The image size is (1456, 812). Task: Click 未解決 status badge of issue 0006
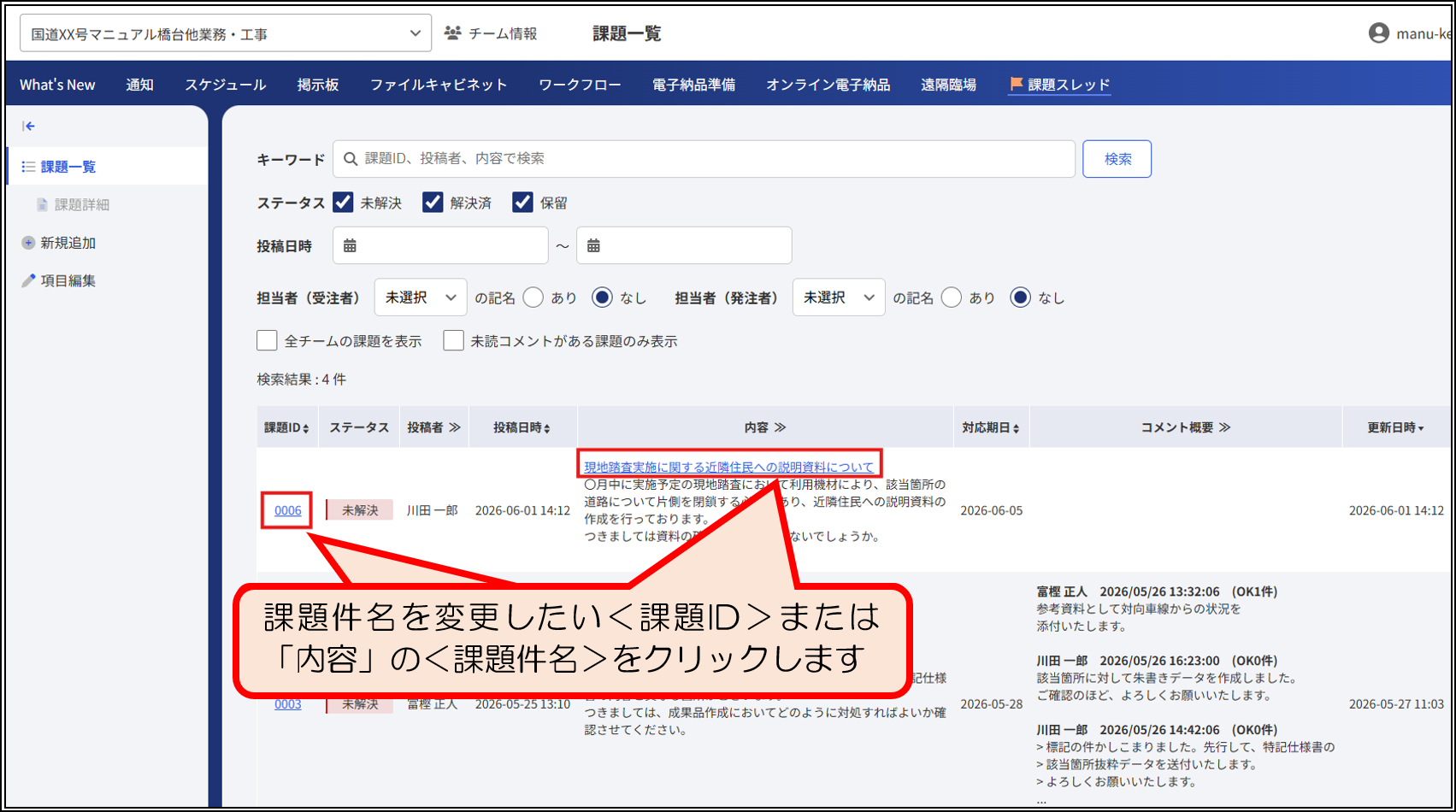coord(360,510)
